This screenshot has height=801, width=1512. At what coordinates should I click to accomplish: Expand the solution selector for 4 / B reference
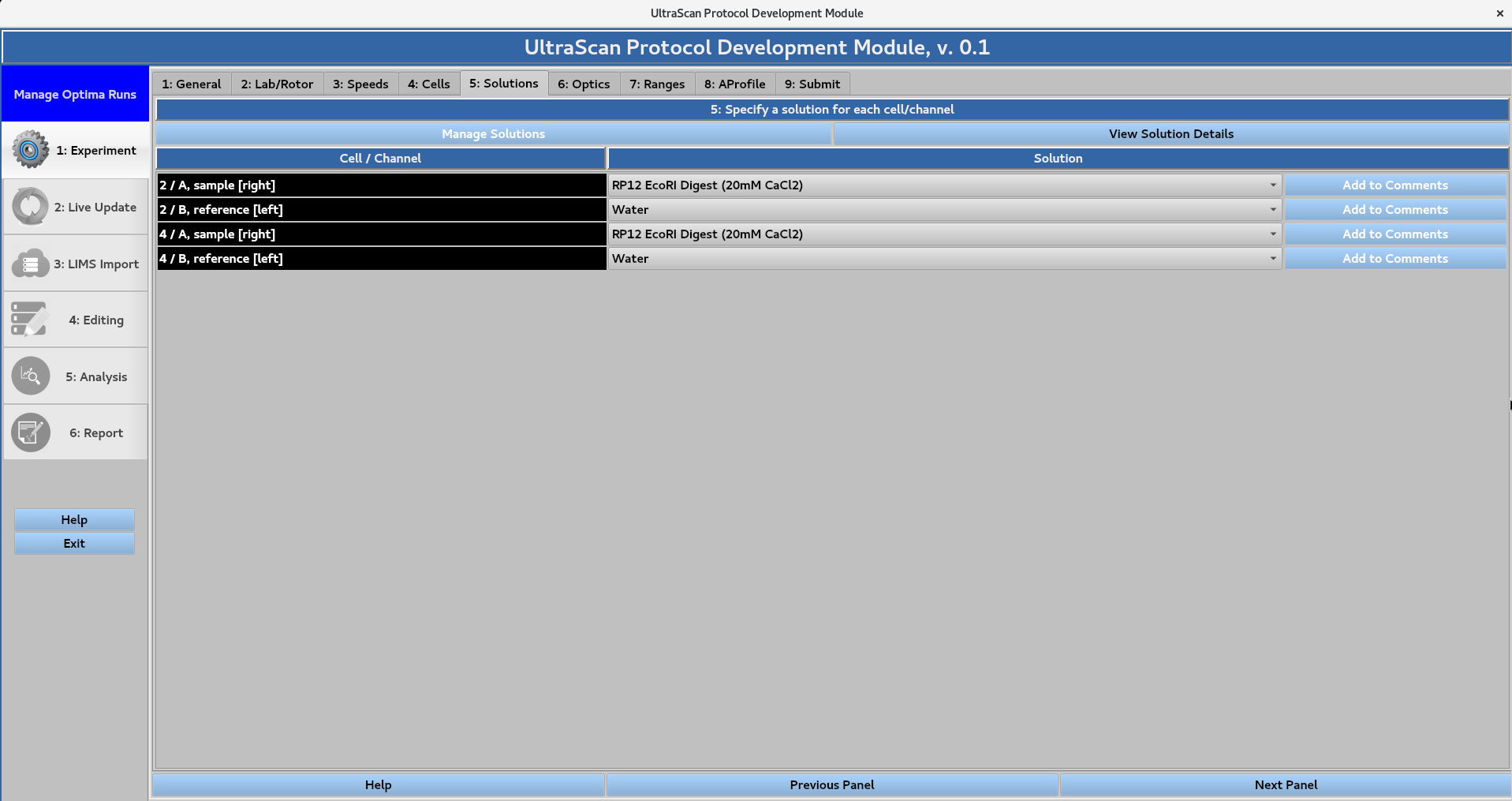coord(1271,258)
